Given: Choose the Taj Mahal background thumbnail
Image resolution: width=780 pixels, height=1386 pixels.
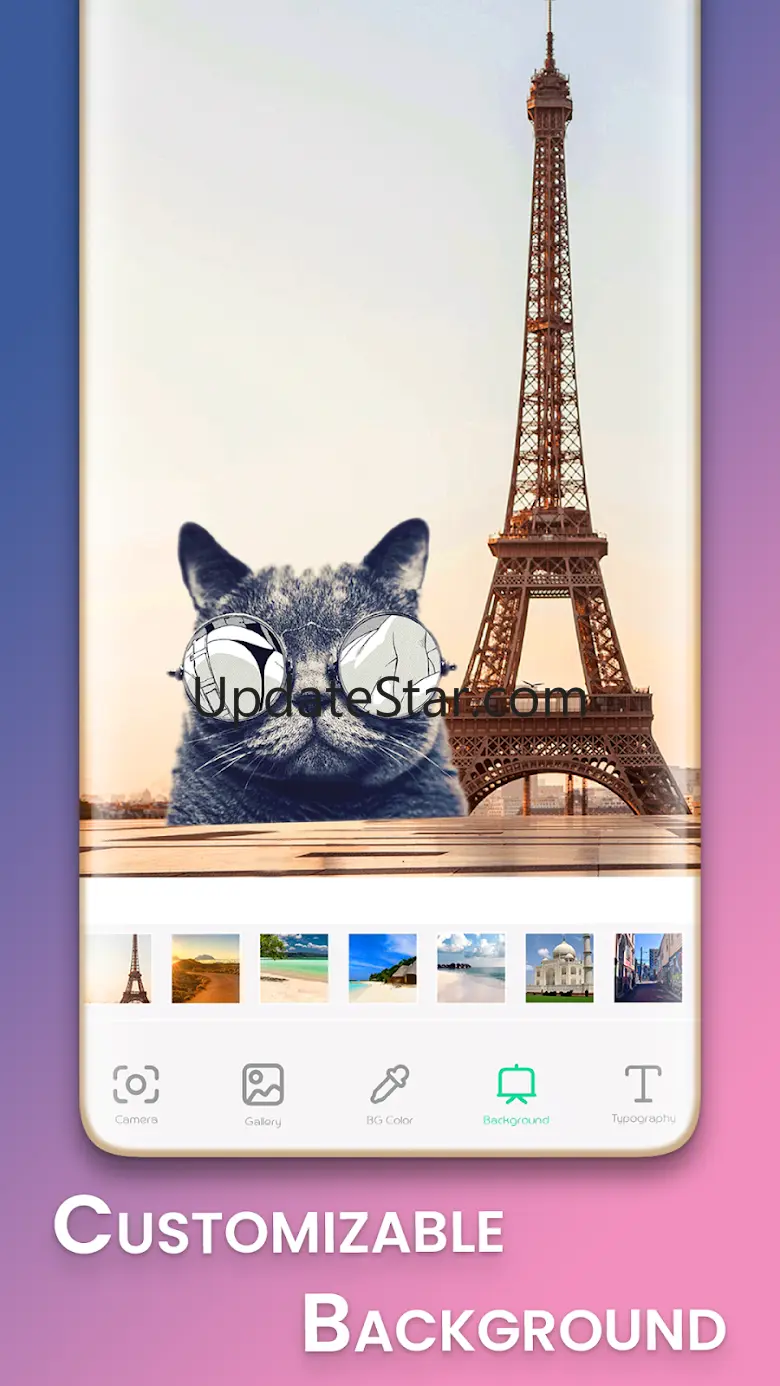Looking at the screenshot, I should [x=560, y=968].
